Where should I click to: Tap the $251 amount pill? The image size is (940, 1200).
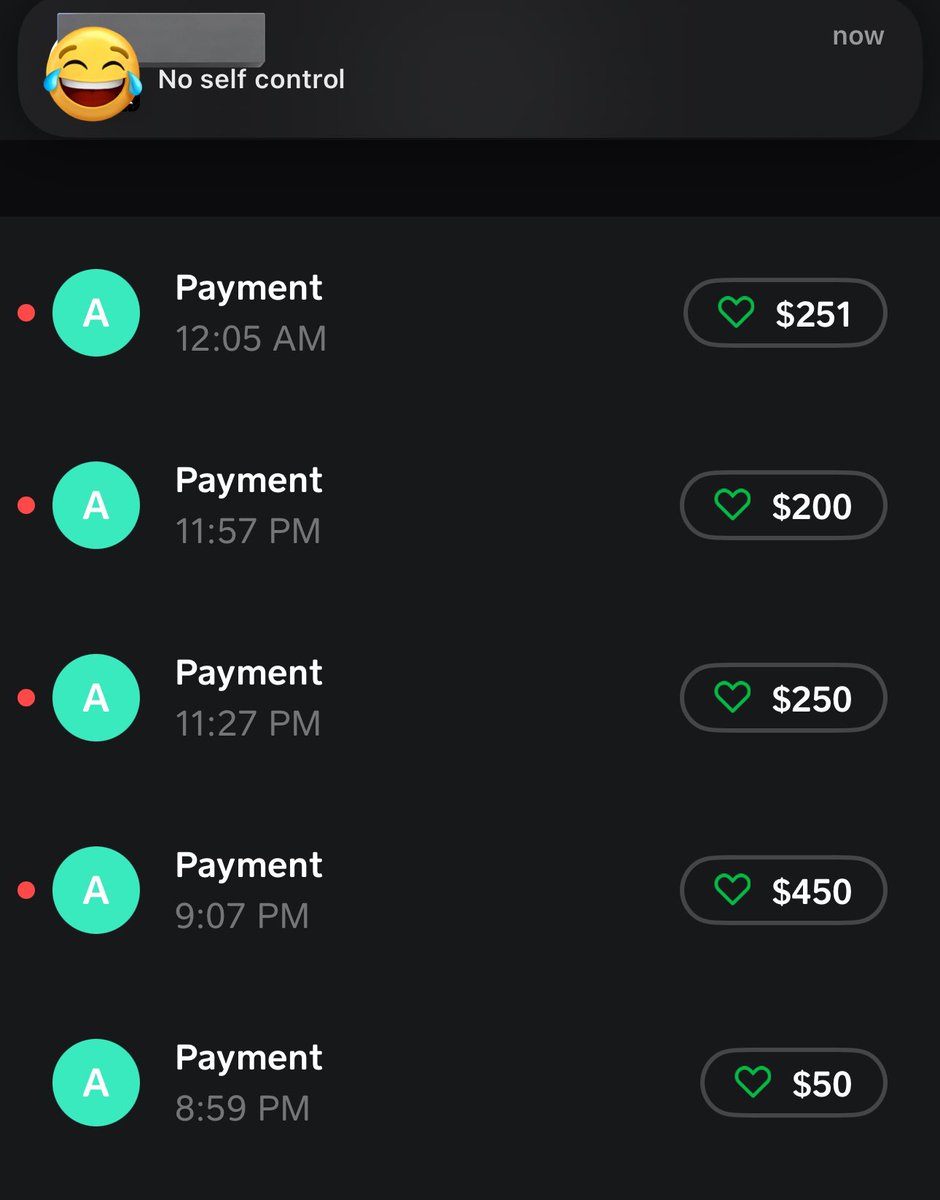coord(785,313)
